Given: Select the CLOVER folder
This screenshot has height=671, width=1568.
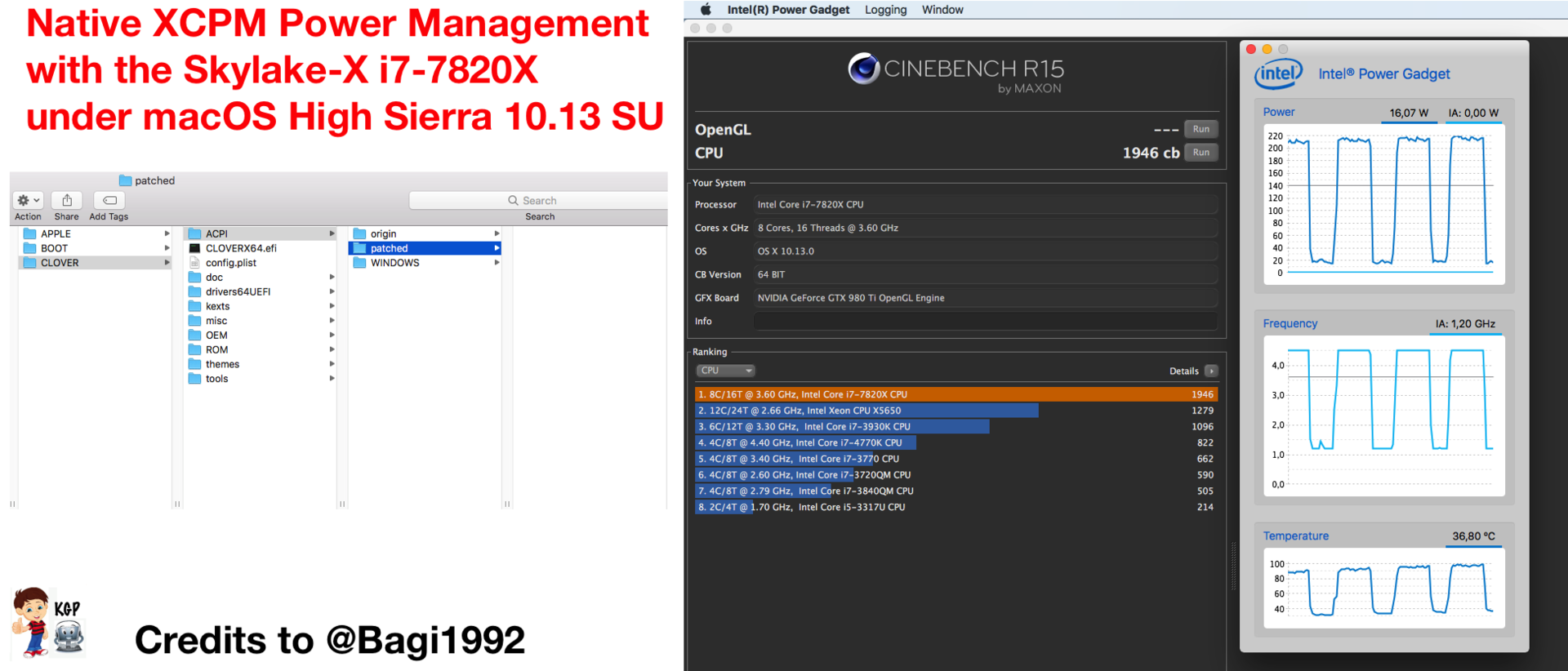Looking at the screenshot, I should [95, 263].
